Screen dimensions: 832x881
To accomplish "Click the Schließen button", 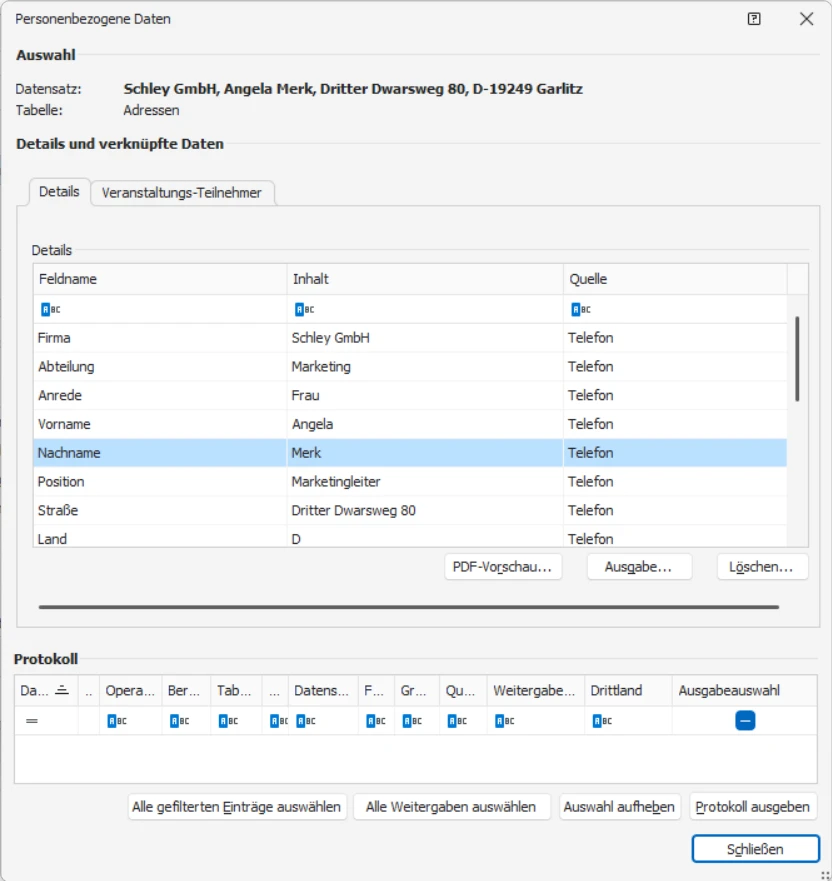I will pos(755,849).
